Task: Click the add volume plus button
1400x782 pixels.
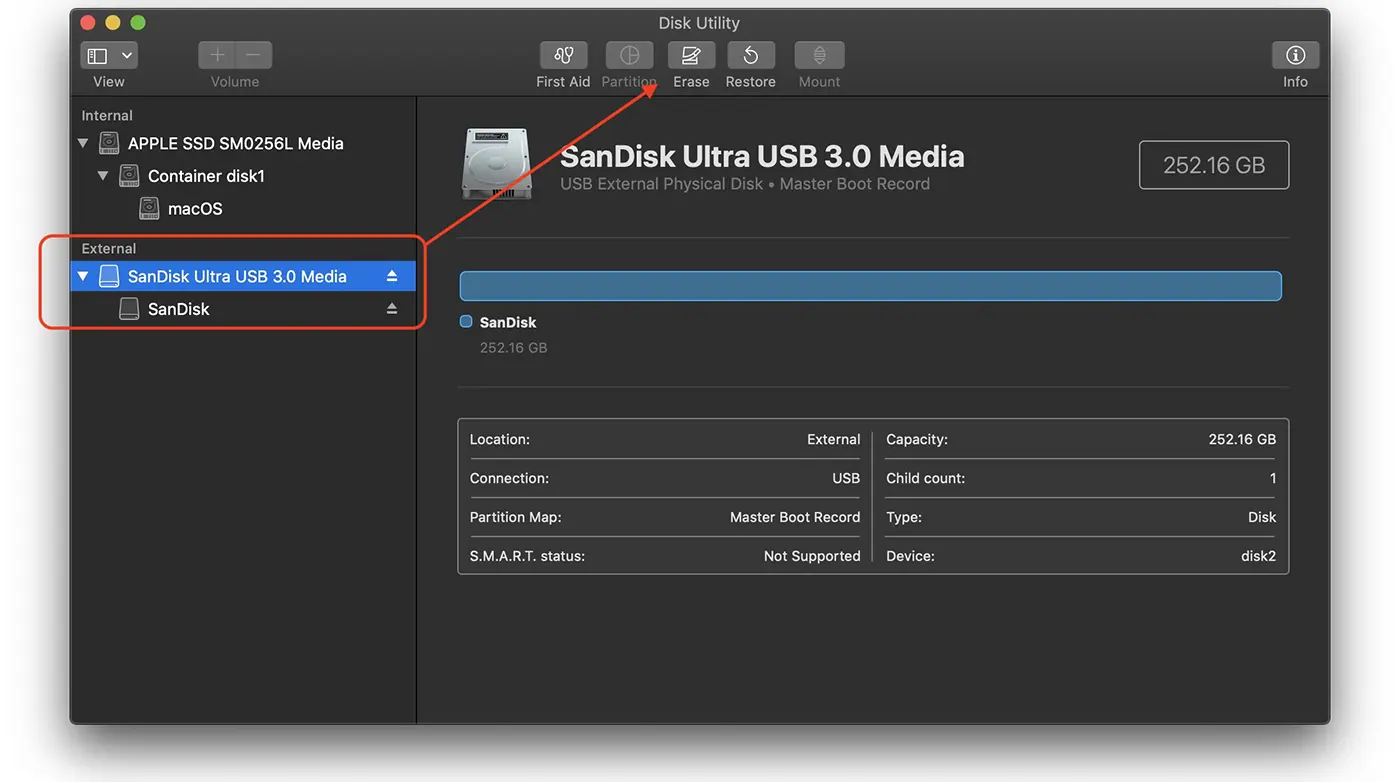Action: pyautogui.click(x=217, y=55)
